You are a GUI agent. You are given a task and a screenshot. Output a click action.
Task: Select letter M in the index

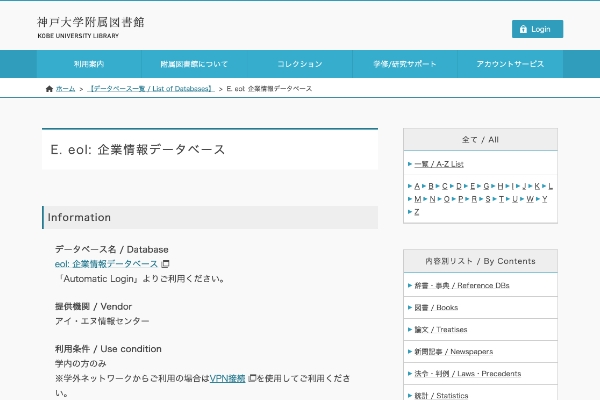tap(417, 199)
